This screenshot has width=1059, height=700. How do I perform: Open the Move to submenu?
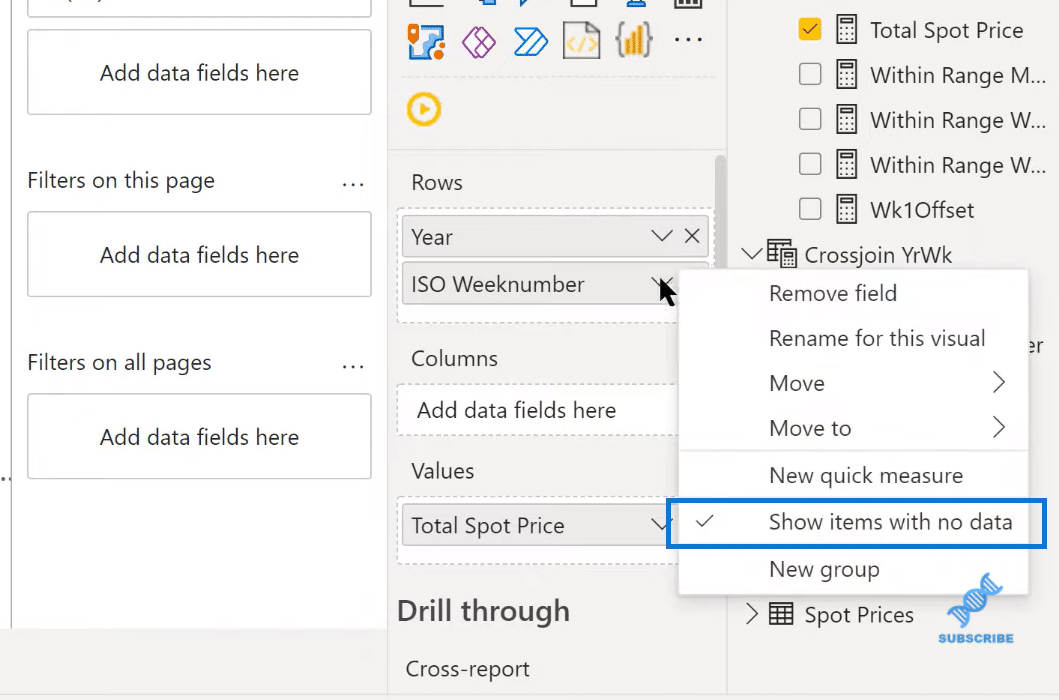[854, 428]
